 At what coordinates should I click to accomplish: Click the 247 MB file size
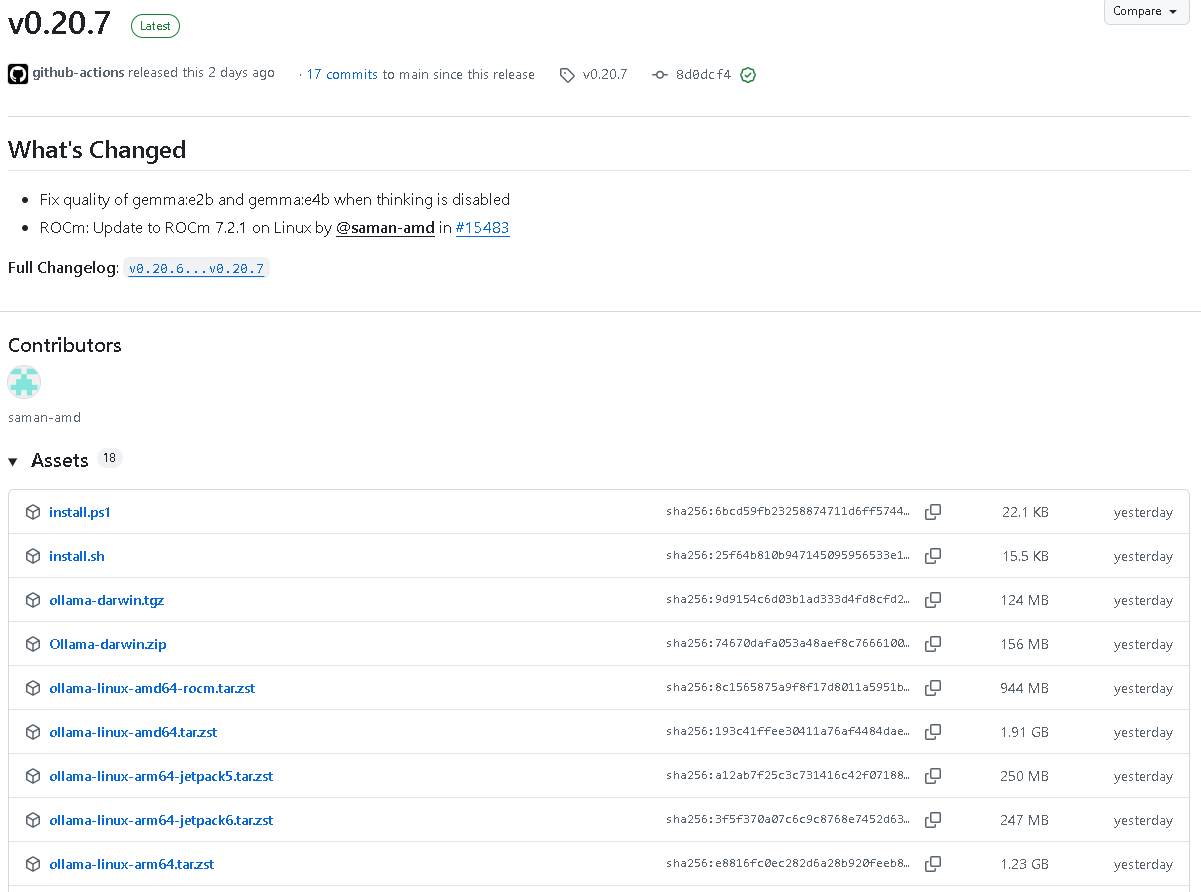point(1025,820)
